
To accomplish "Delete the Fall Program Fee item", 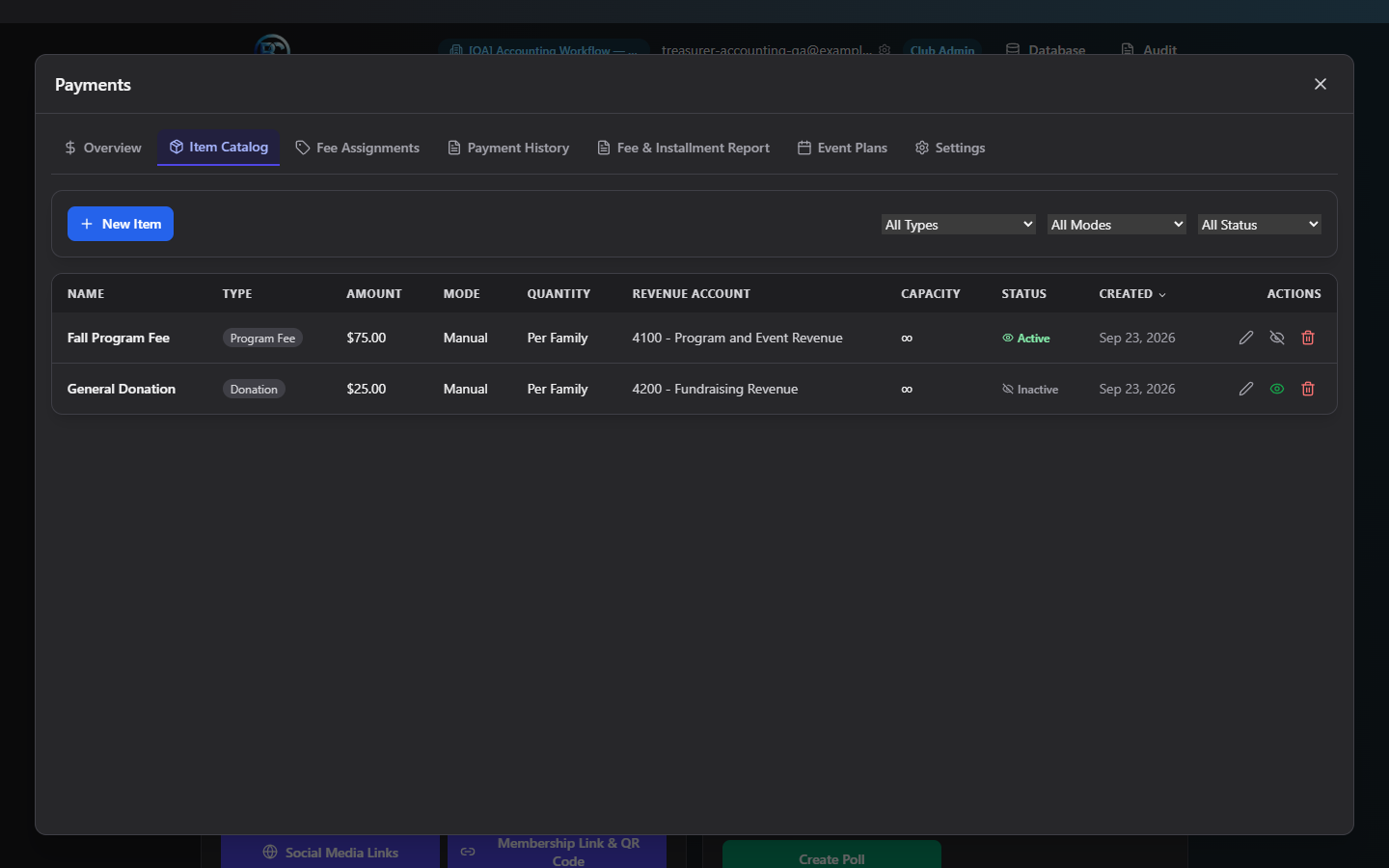I will click(1308, 338).
